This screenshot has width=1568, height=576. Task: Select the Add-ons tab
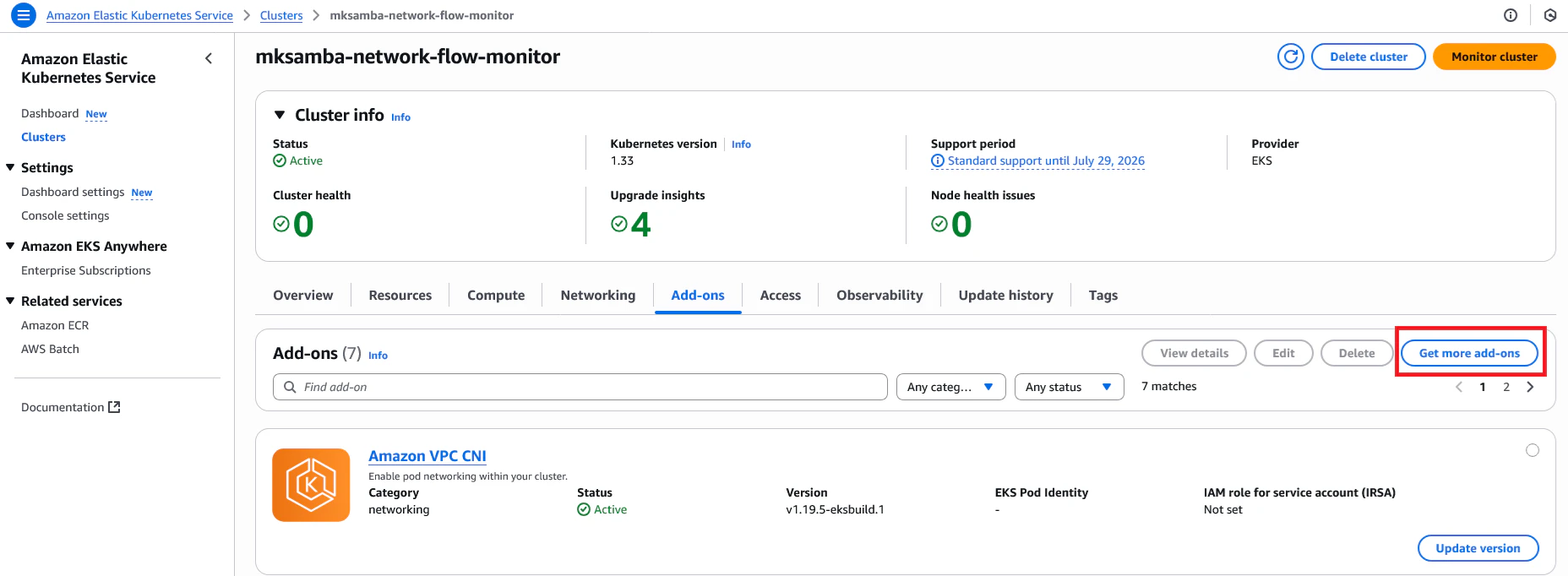698,295
